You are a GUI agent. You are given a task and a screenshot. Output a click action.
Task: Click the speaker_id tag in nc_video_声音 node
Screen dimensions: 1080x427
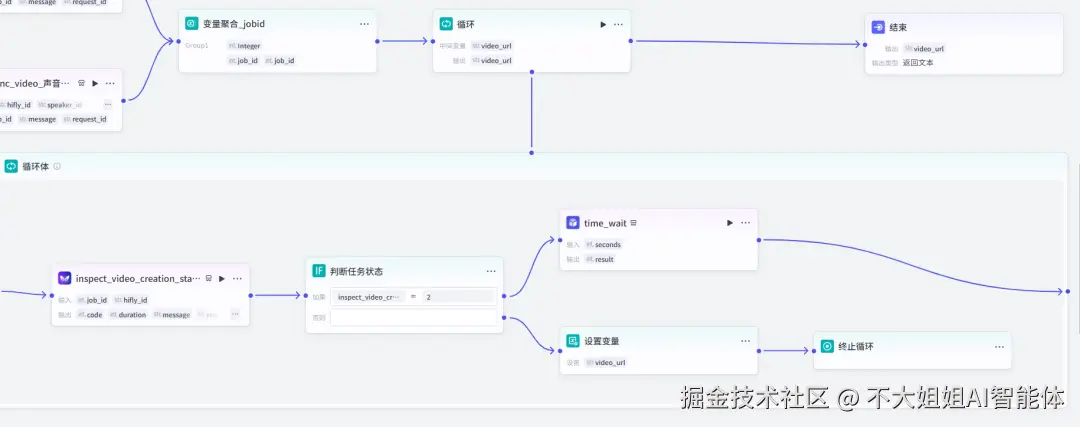pos(60,105)
